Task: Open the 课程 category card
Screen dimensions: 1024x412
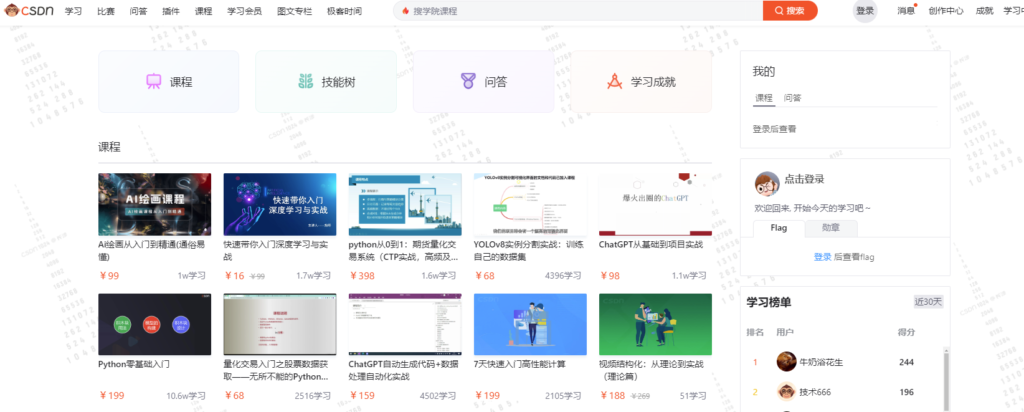Action: click(168, 82)
